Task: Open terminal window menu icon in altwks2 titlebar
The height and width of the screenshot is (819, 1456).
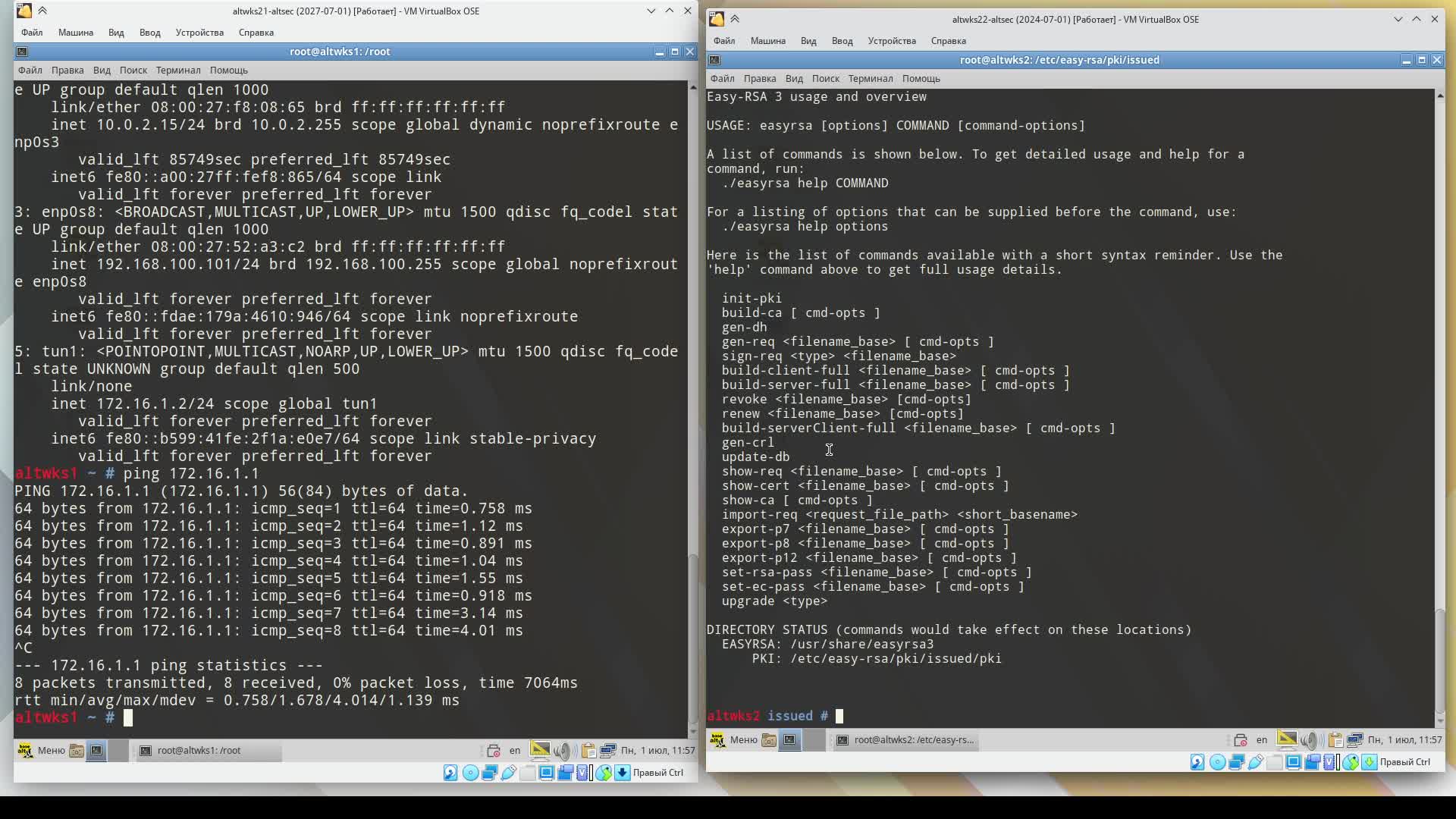Action: 714,60
